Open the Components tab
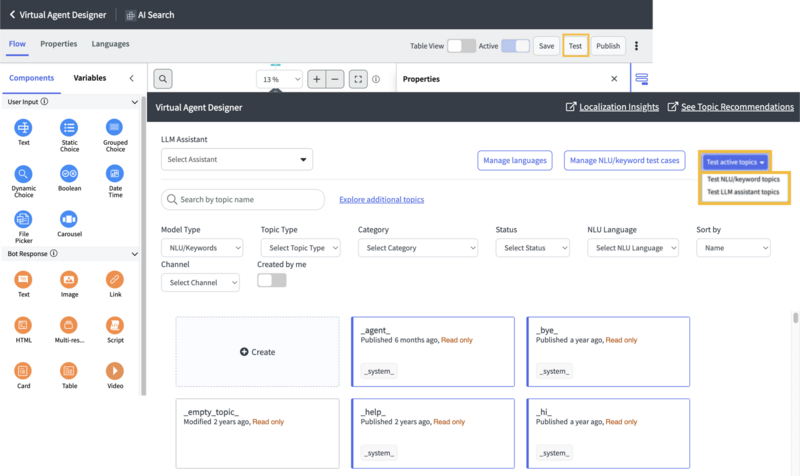Screen dimensions: 800x476 pos(32,78)
